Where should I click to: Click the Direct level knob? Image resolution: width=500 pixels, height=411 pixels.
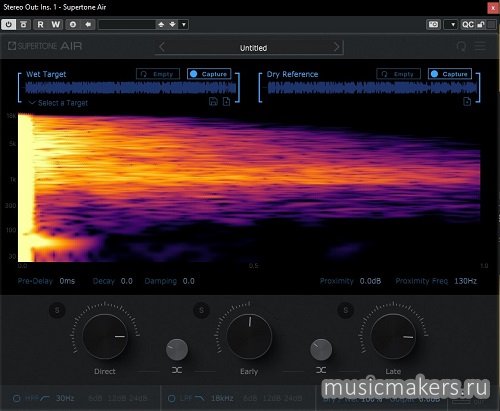click(105, 336)
